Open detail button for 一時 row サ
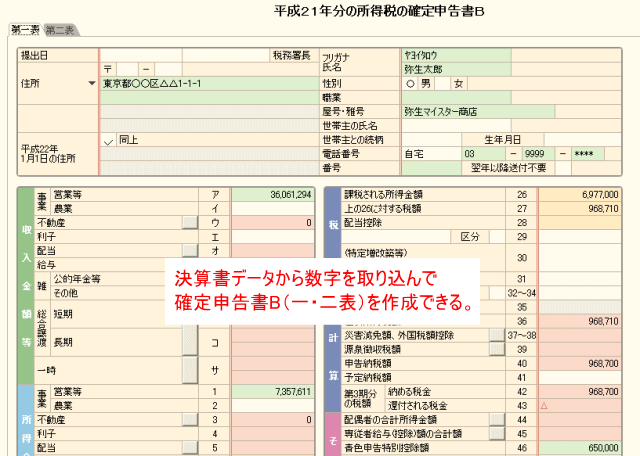The width and height of the screenshot is (640, 456). click(x=190, y=370)
